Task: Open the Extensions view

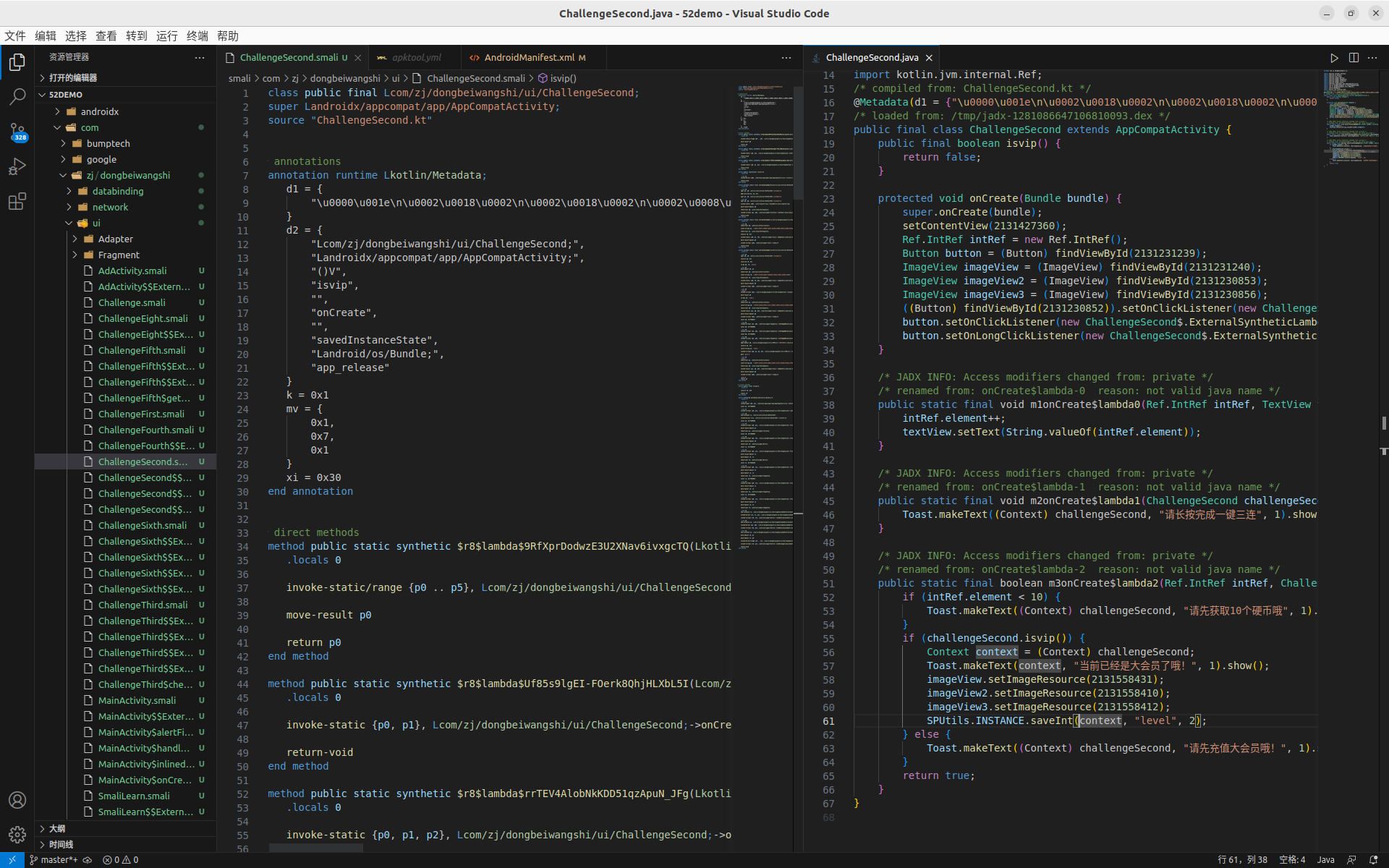Action: coord(17,202)
